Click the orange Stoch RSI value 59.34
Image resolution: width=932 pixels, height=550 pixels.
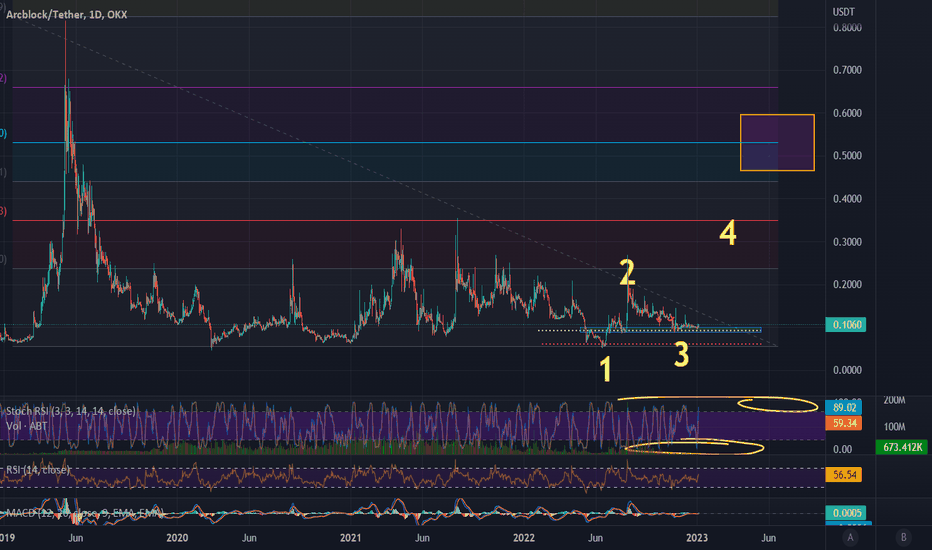(843, 423)
